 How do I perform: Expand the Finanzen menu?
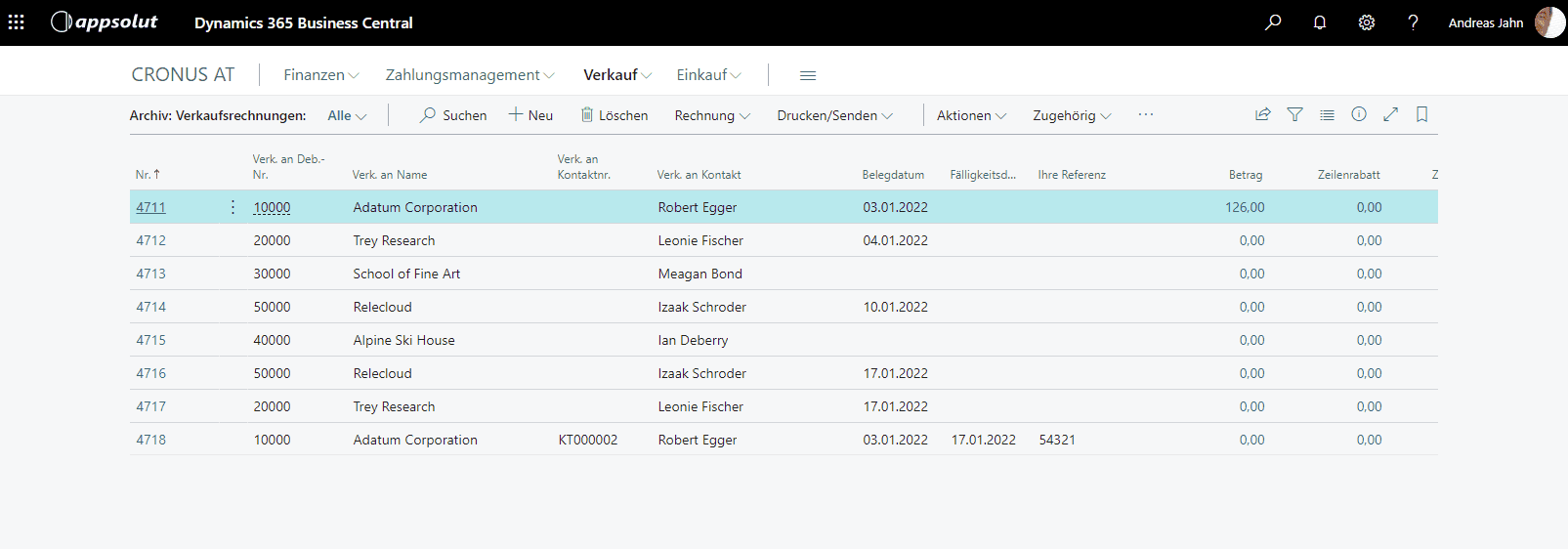click(x=320, y=75)
